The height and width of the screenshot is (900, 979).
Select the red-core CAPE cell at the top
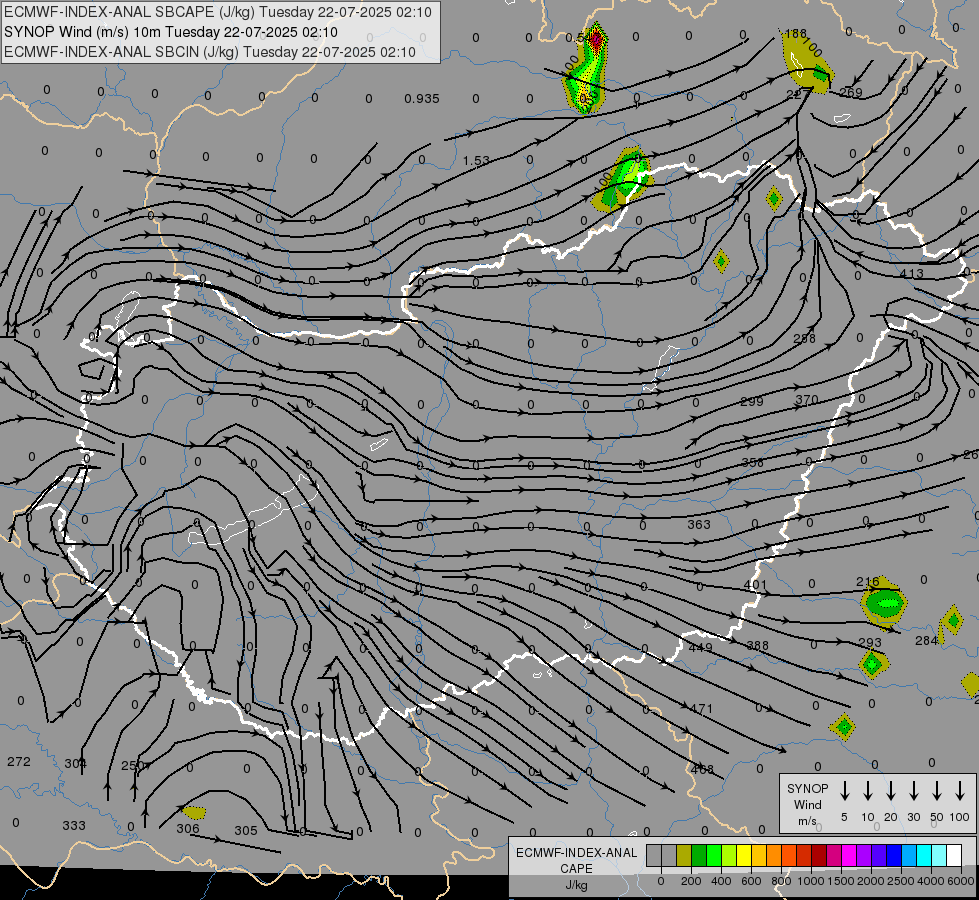pos(588,69)
